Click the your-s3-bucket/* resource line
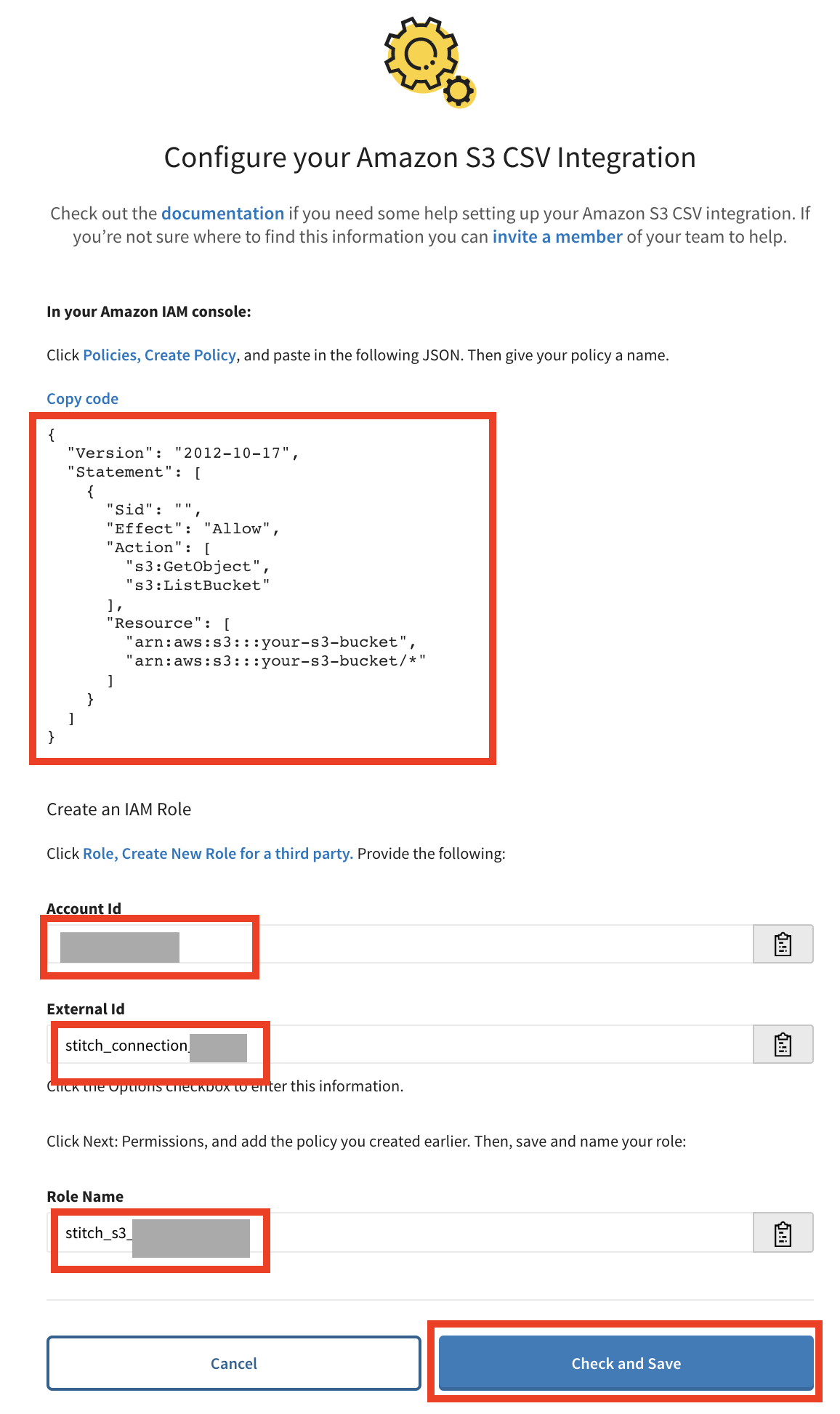 tap(275, 661)
